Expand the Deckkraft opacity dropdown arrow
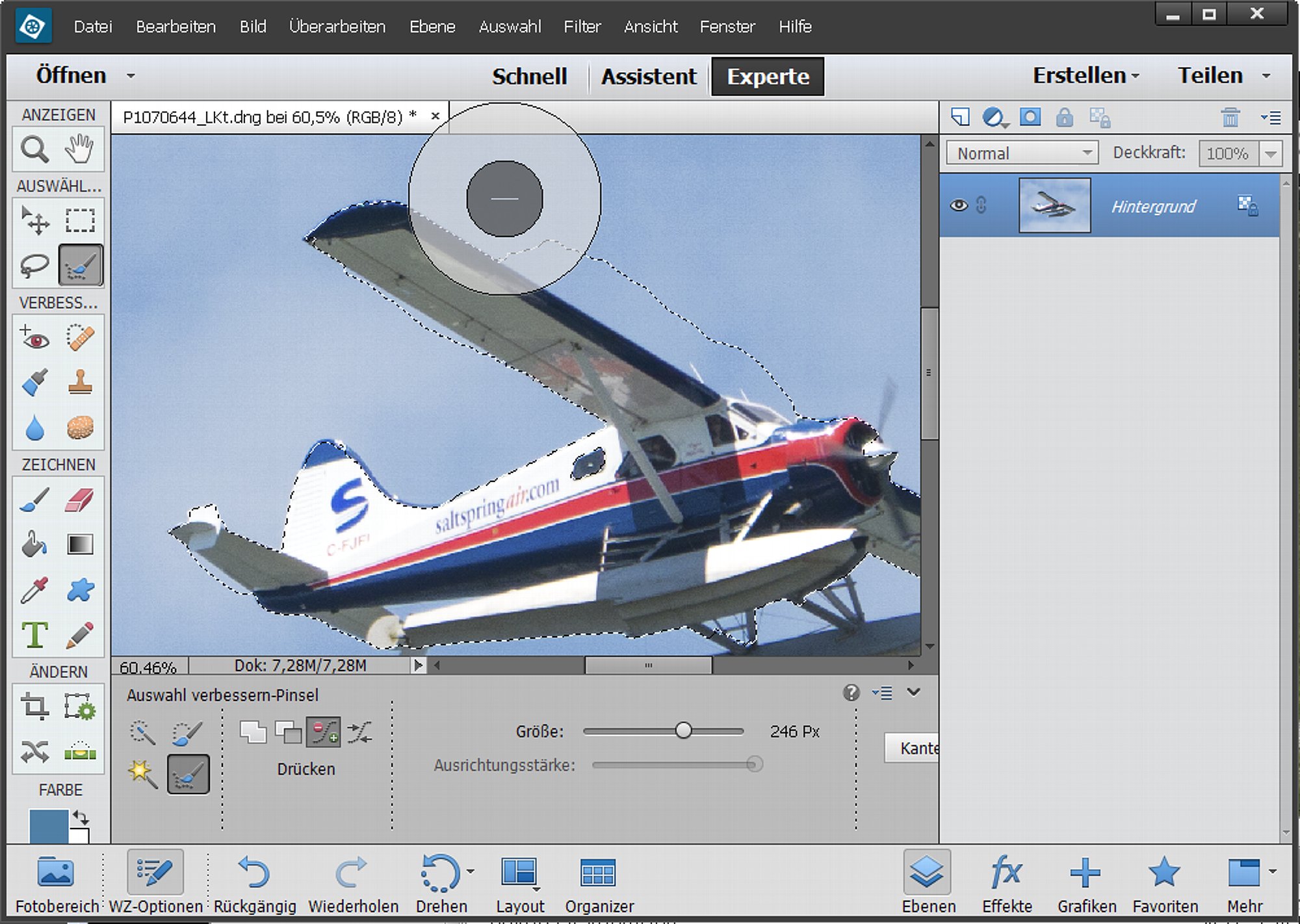The height and width of the screenshot is (924, 1300). tap(1271, 154)
